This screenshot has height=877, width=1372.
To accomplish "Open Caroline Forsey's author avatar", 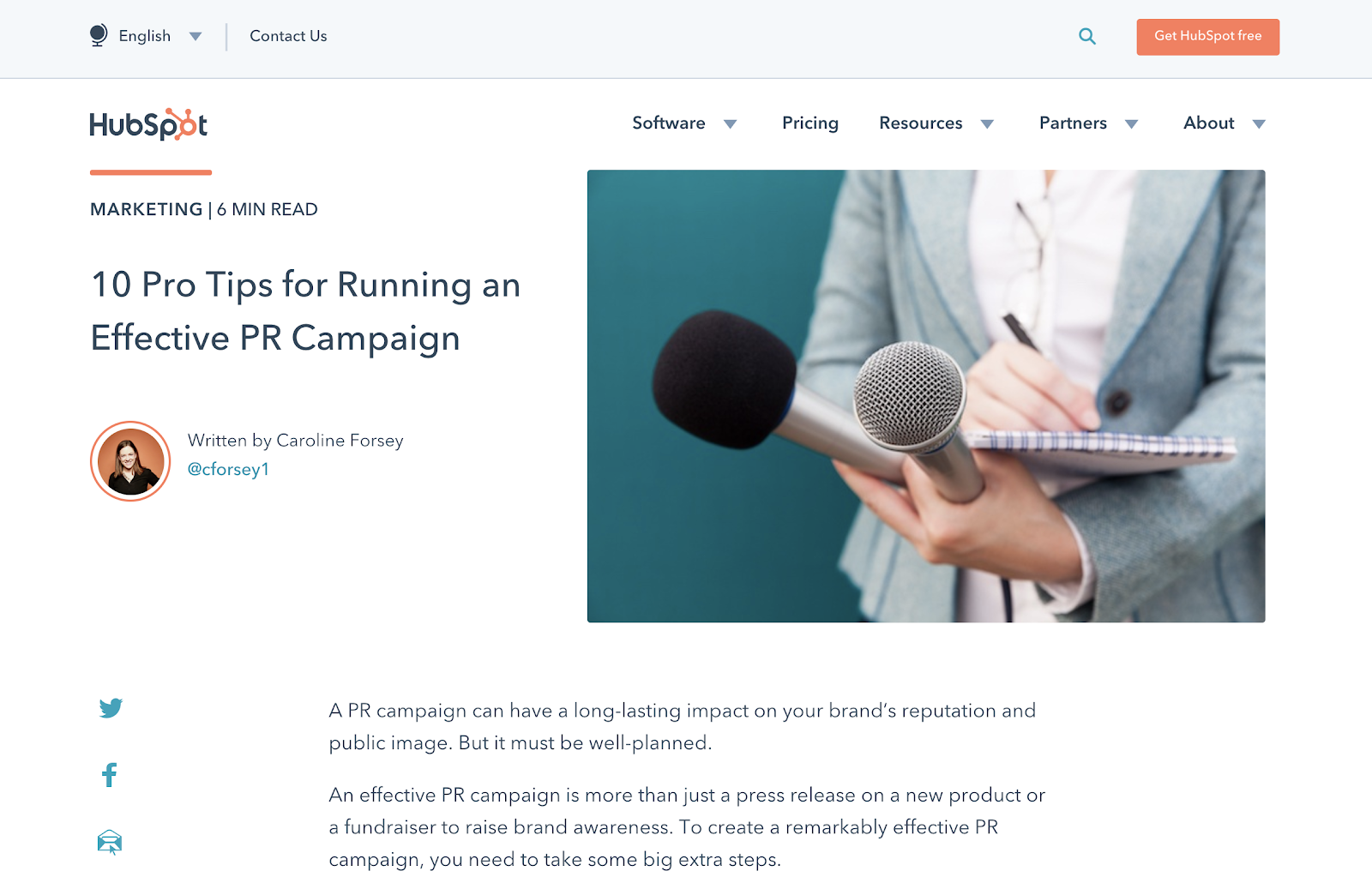I will [130, 461].
